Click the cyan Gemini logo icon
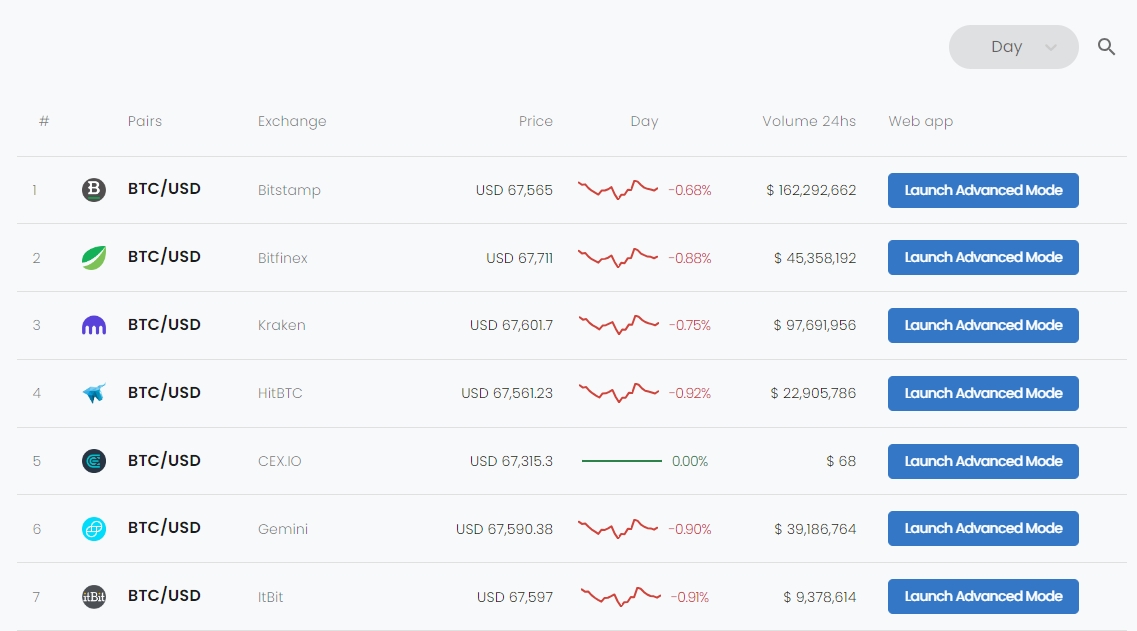 click(94, 528)
